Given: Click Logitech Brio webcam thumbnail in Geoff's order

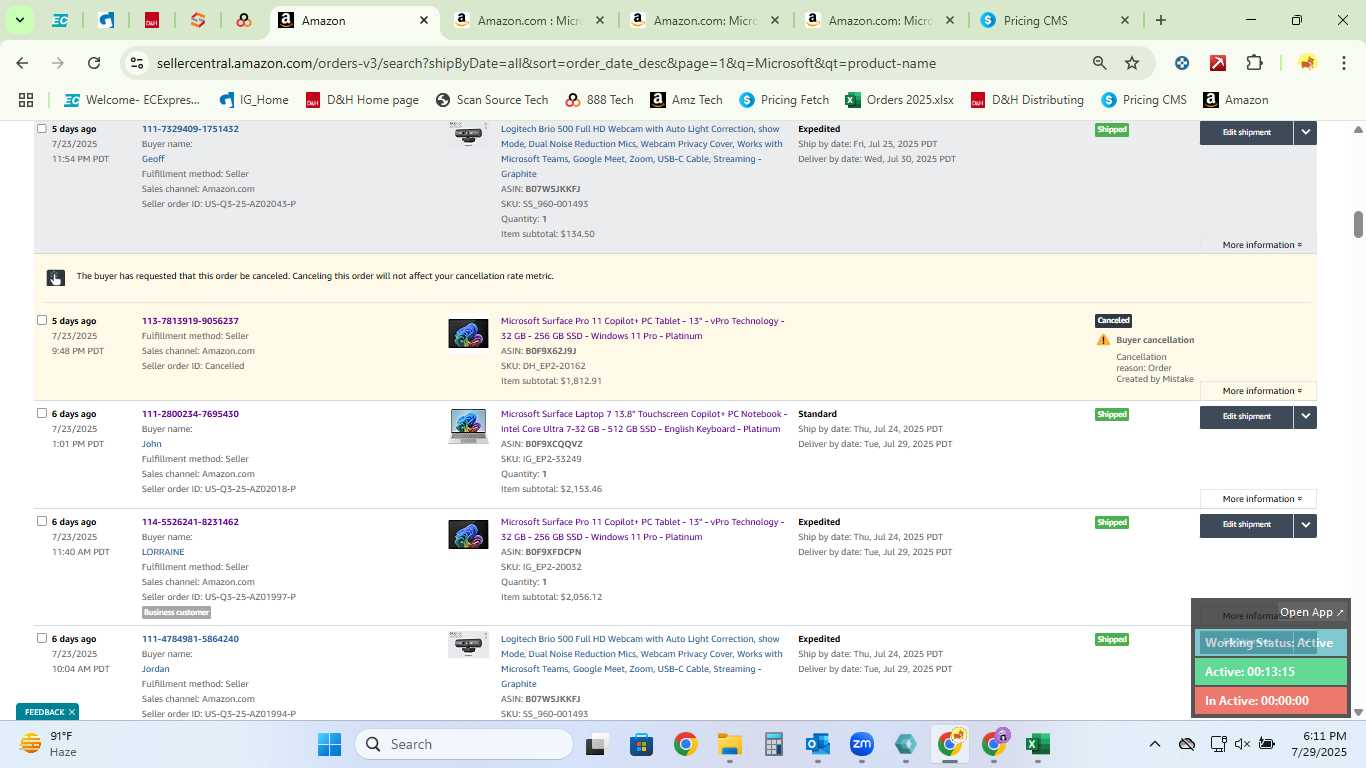Looking at the screenshot, I should (x=468, y=134).
